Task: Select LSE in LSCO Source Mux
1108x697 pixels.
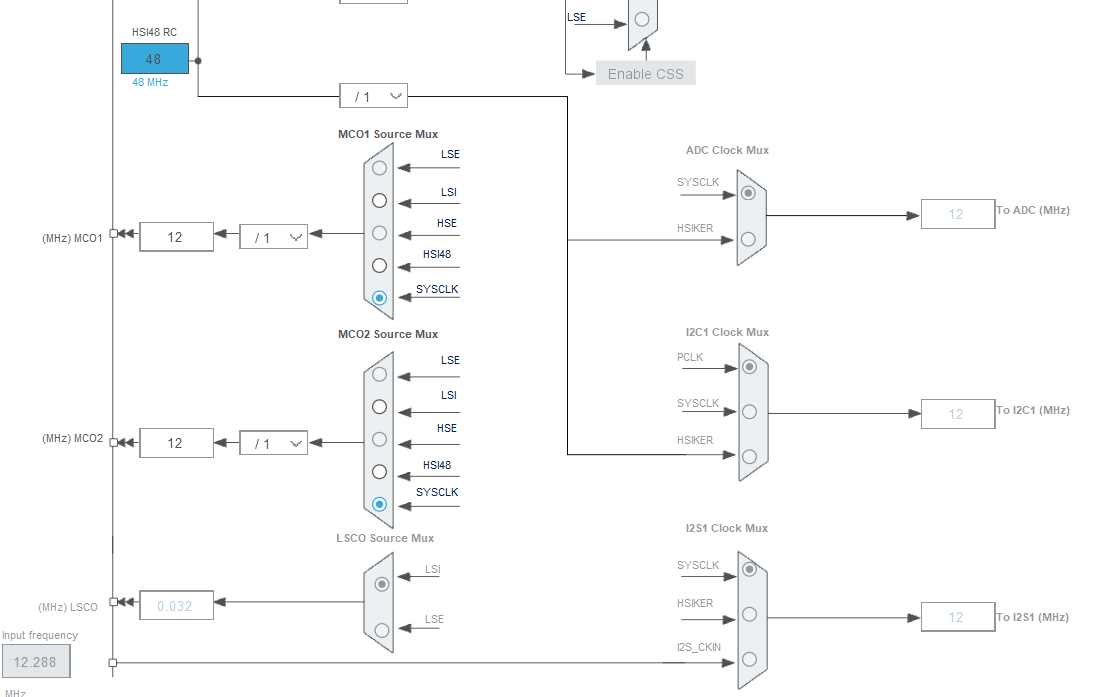Action: point(382,631)
